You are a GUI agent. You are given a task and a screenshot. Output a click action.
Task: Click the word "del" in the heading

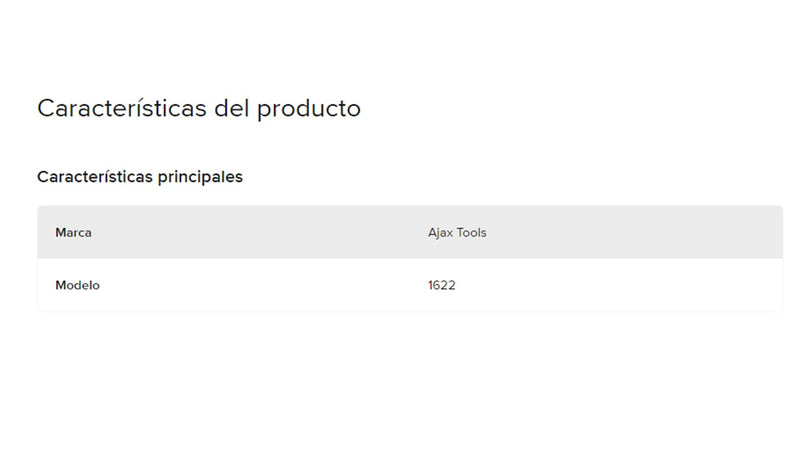(232, 108)
